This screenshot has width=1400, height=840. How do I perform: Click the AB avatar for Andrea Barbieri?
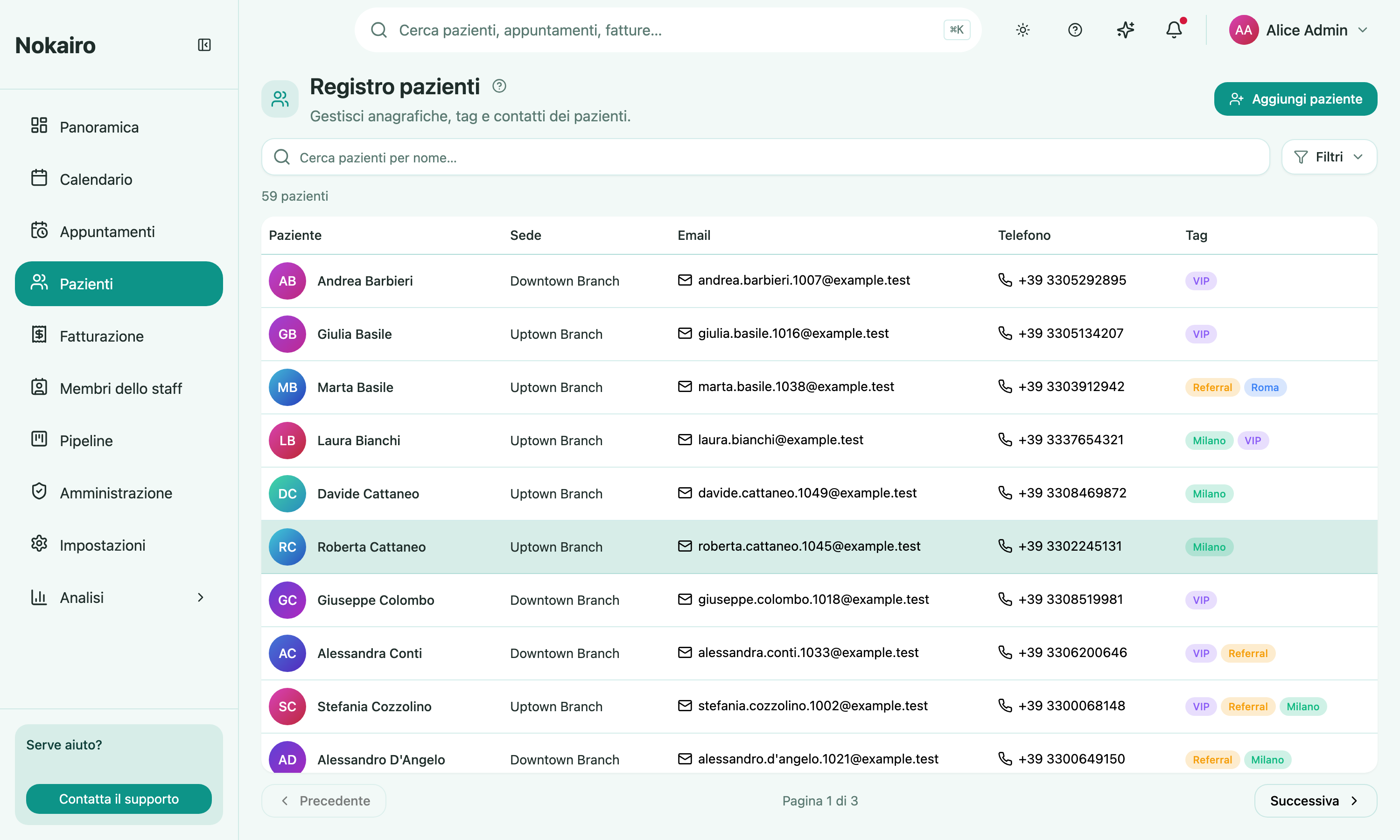[287, 281]
